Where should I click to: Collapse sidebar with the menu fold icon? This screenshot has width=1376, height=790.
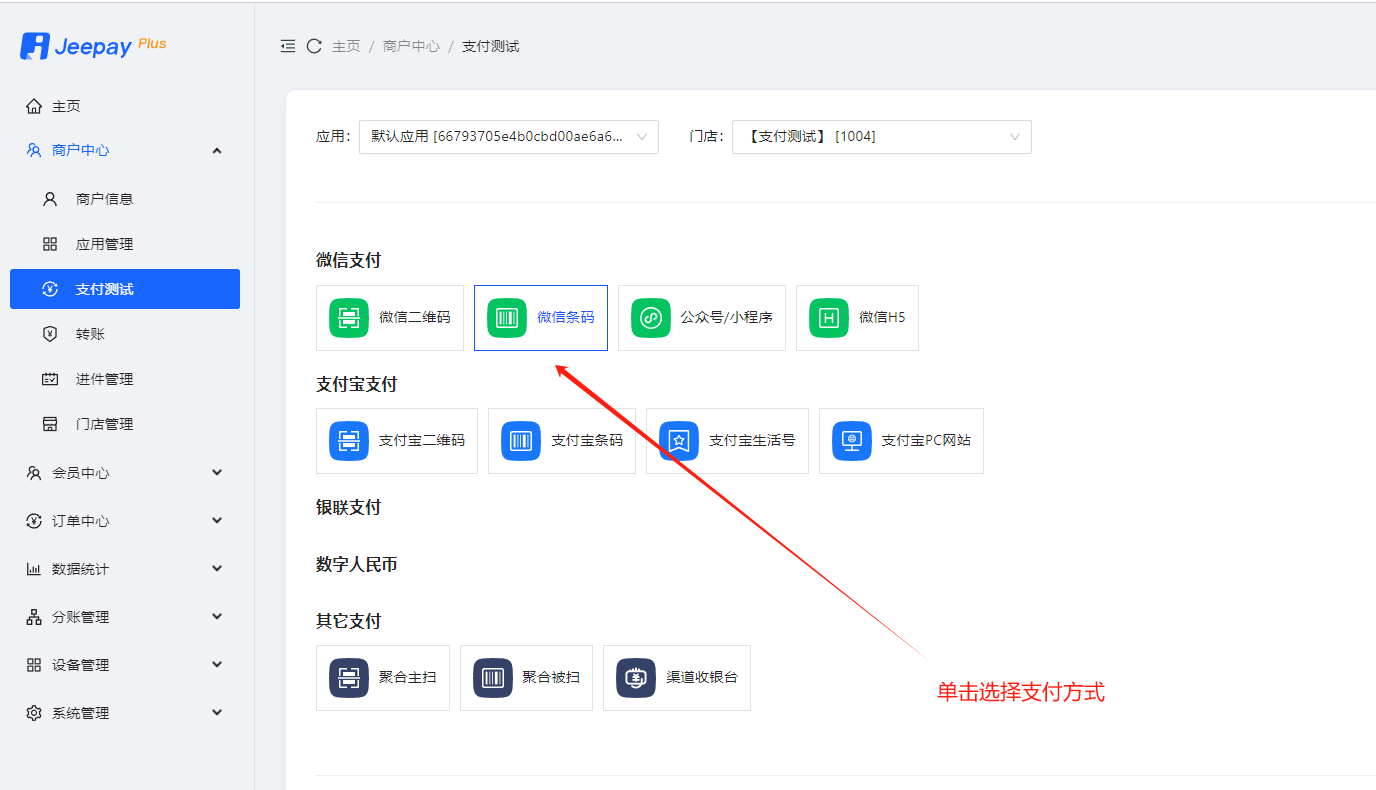(288, 46)
